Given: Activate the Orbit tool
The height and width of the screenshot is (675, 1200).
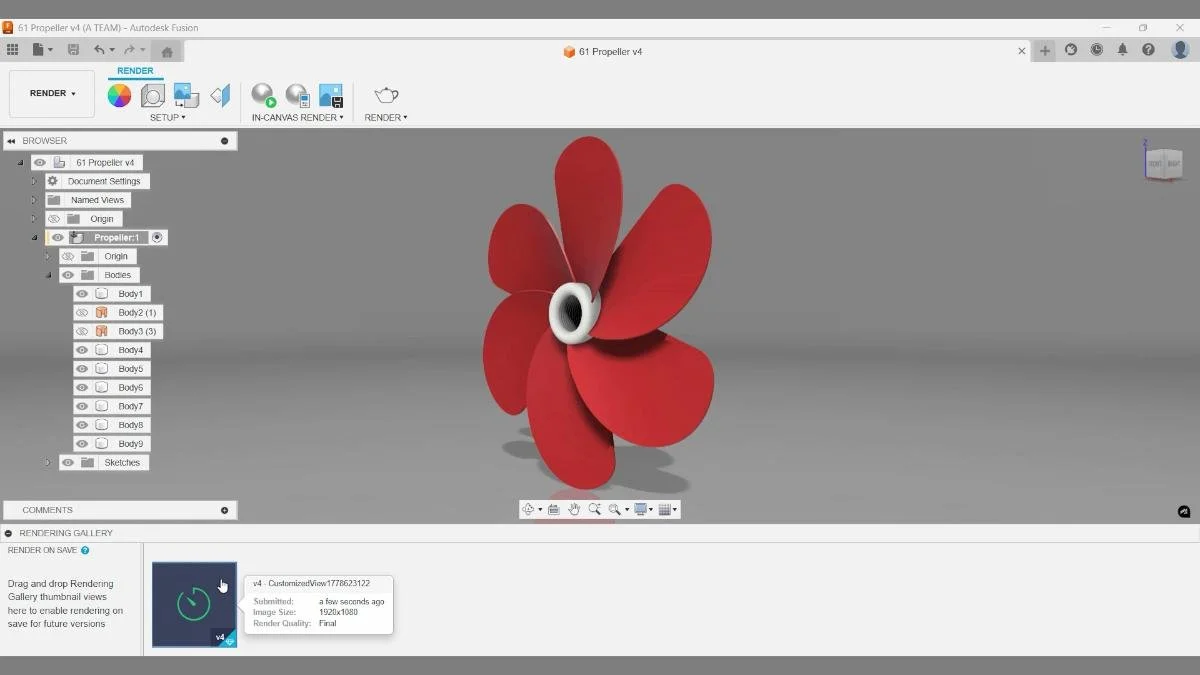Looking at the screenshot, I should point(530,509).
